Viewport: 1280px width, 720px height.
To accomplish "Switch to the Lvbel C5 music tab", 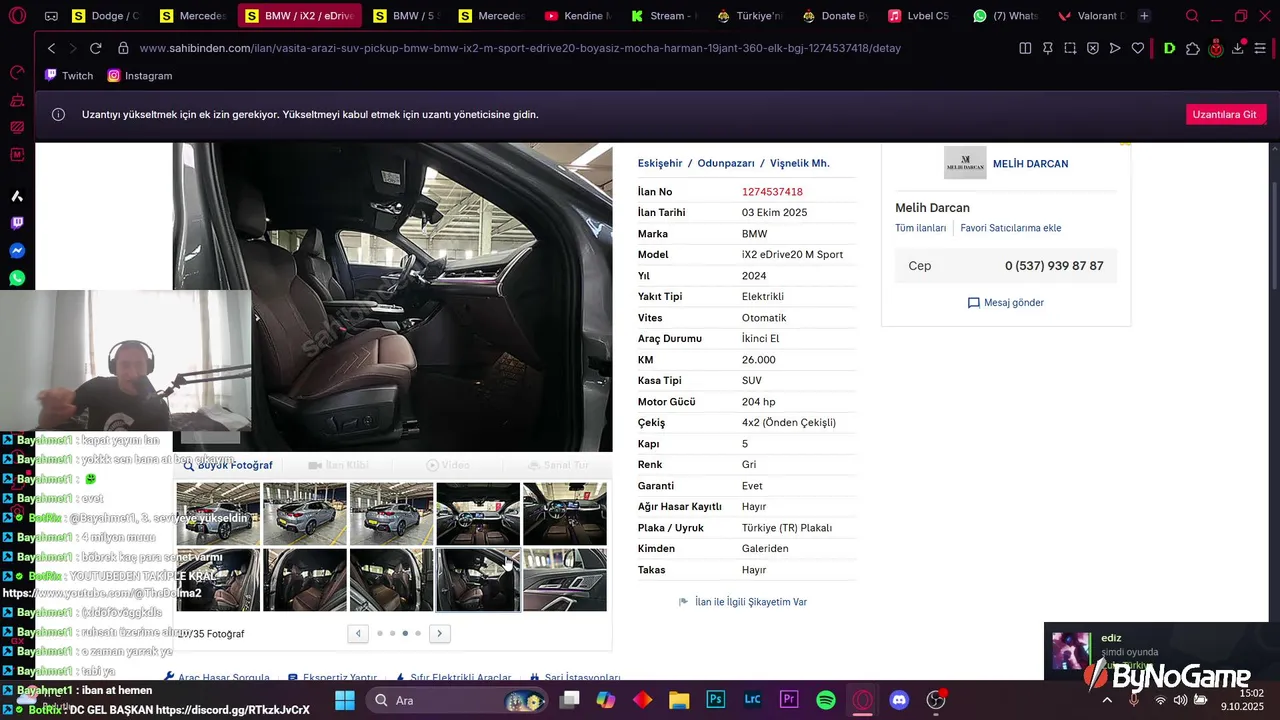I will click(921, 16).
